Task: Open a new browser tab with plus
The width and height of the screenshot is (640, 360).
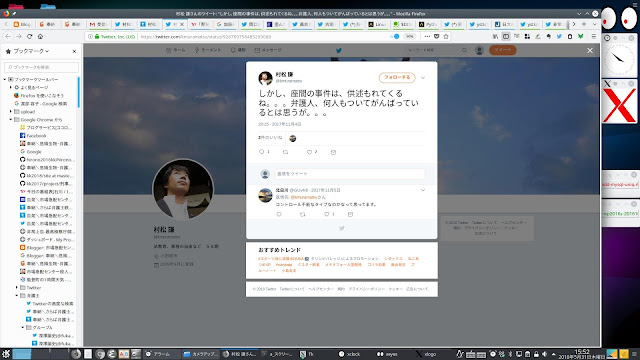Action: 584,24
